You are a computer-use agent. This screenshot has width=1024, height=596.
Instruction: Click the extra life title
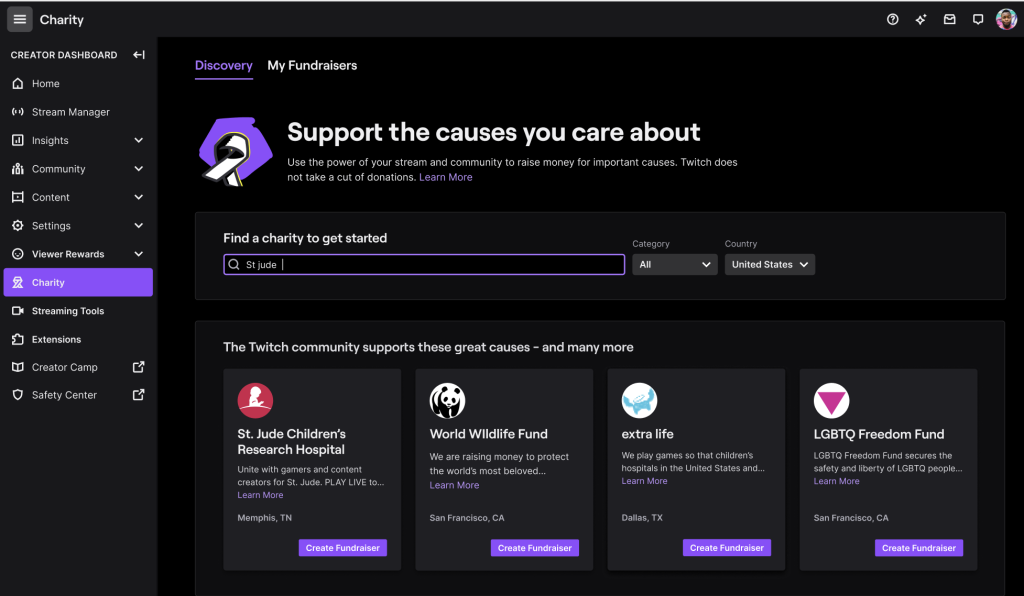coord(647,434)
